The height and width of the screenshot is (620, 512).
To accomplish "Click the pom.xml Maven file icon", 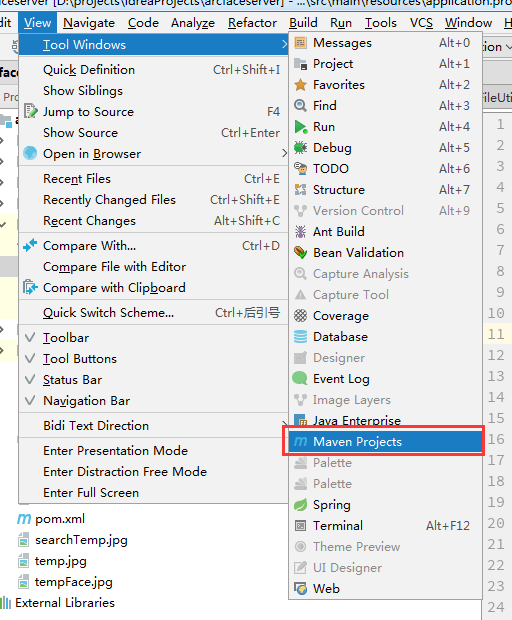I will (x=24, y=519).
